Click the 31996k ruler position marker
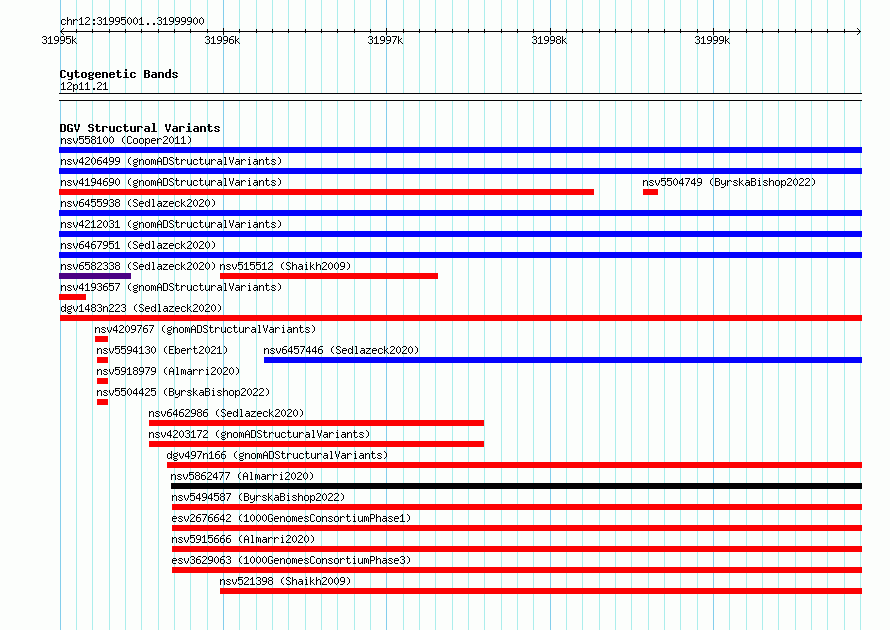This screenshot has height=630, width=890. (x=222, y=40)
